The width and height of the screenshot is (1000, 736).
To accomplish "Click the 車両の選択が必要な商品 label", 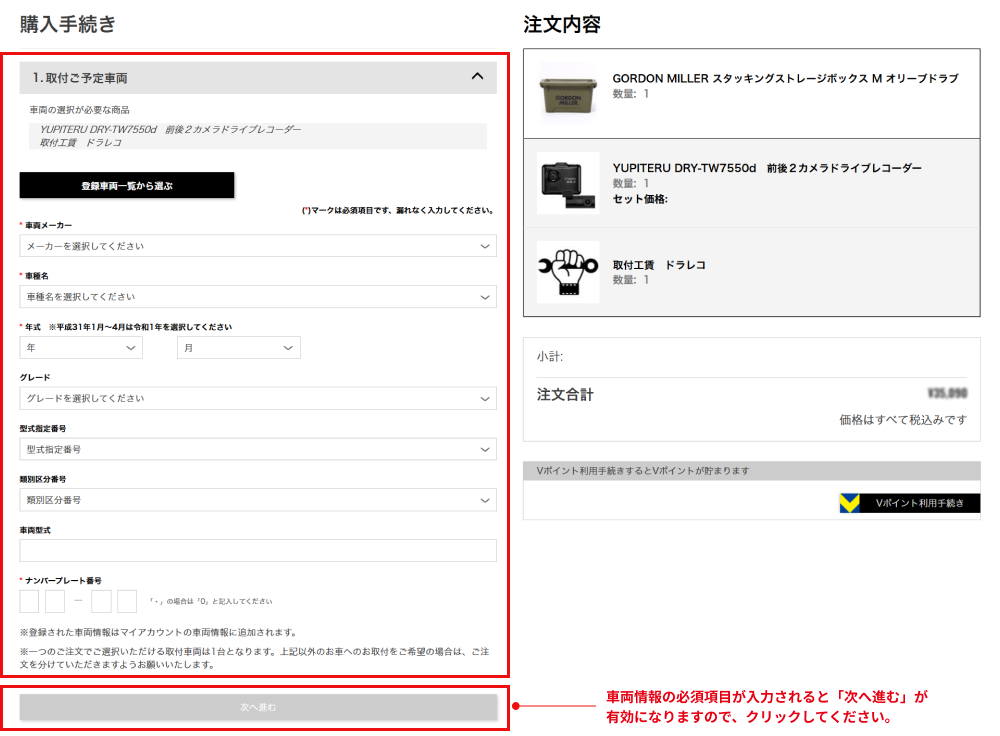I will tap(79, 110).
